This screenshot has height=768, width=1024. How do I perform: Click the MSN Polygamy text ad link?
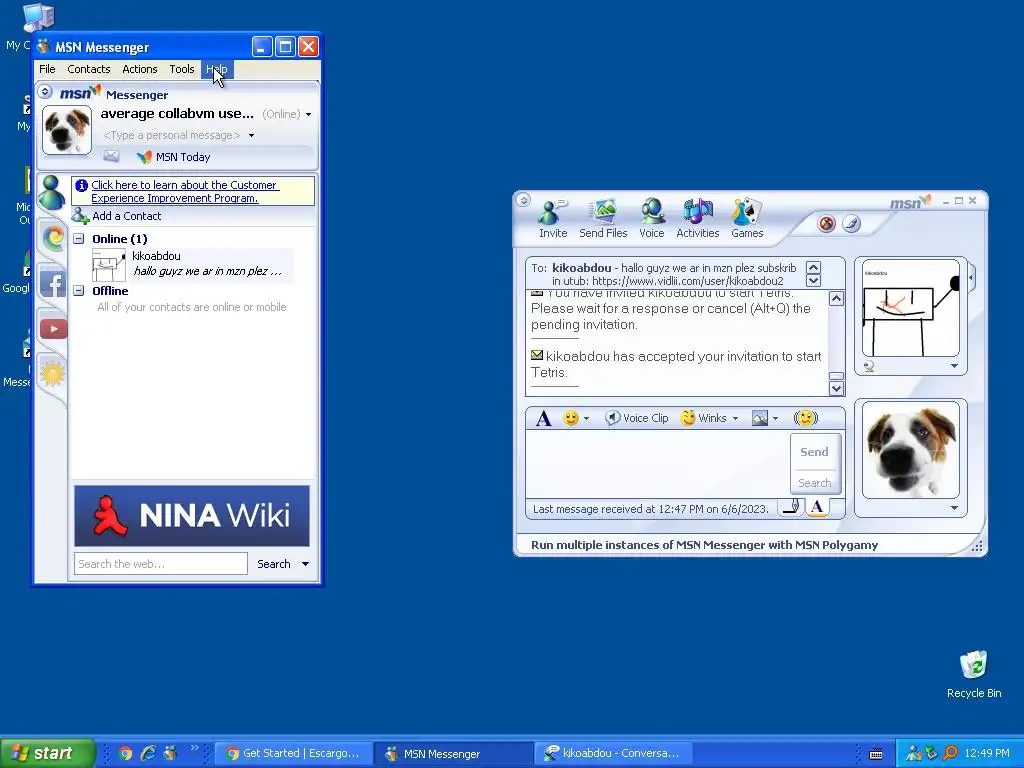[x=704, y=545]
